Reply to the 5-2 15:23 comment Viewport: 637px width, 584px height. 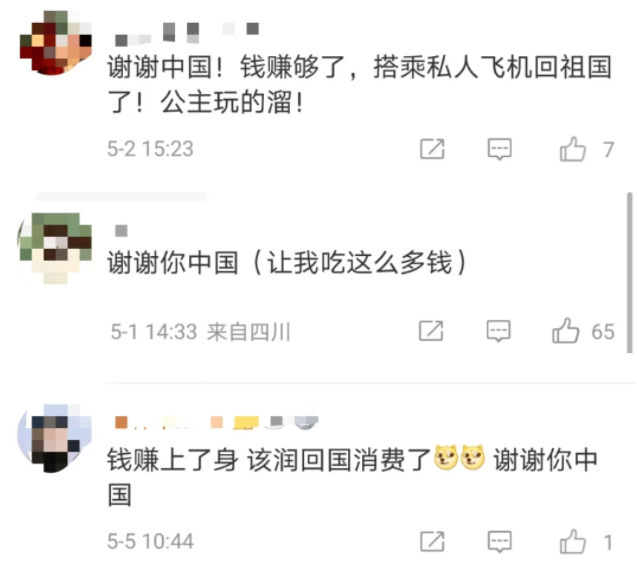coord(499,149)
